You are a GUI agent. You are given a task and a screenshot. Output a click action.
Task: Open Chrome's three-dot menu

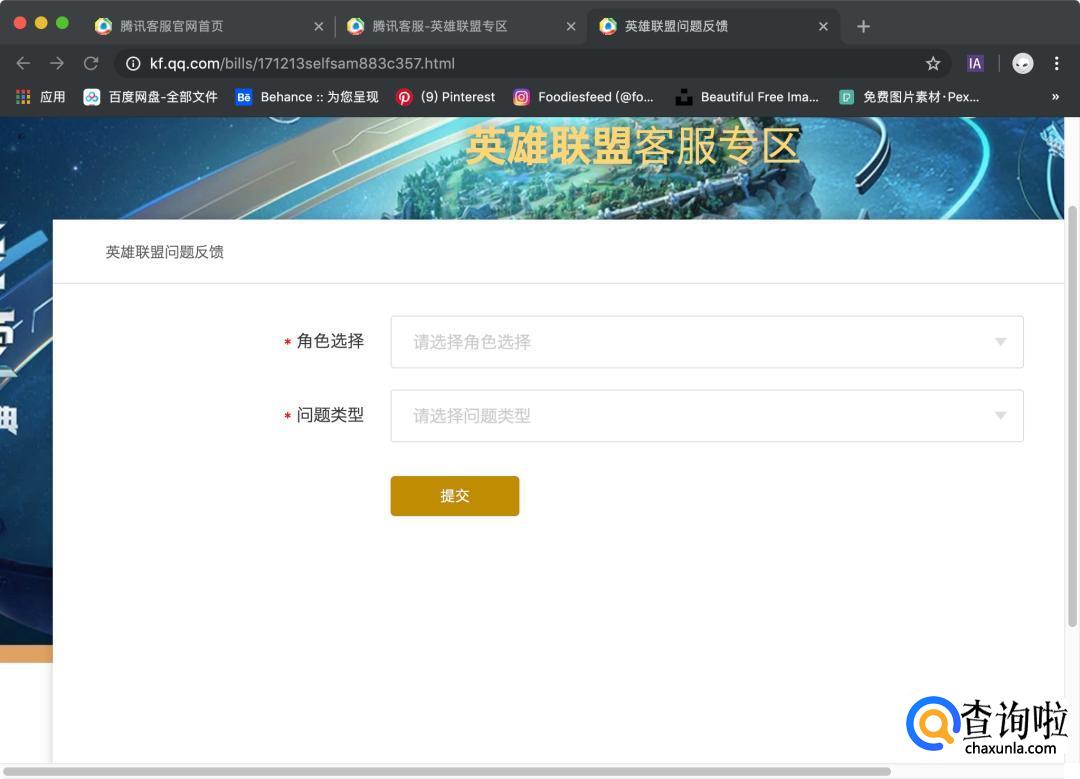1057,63
